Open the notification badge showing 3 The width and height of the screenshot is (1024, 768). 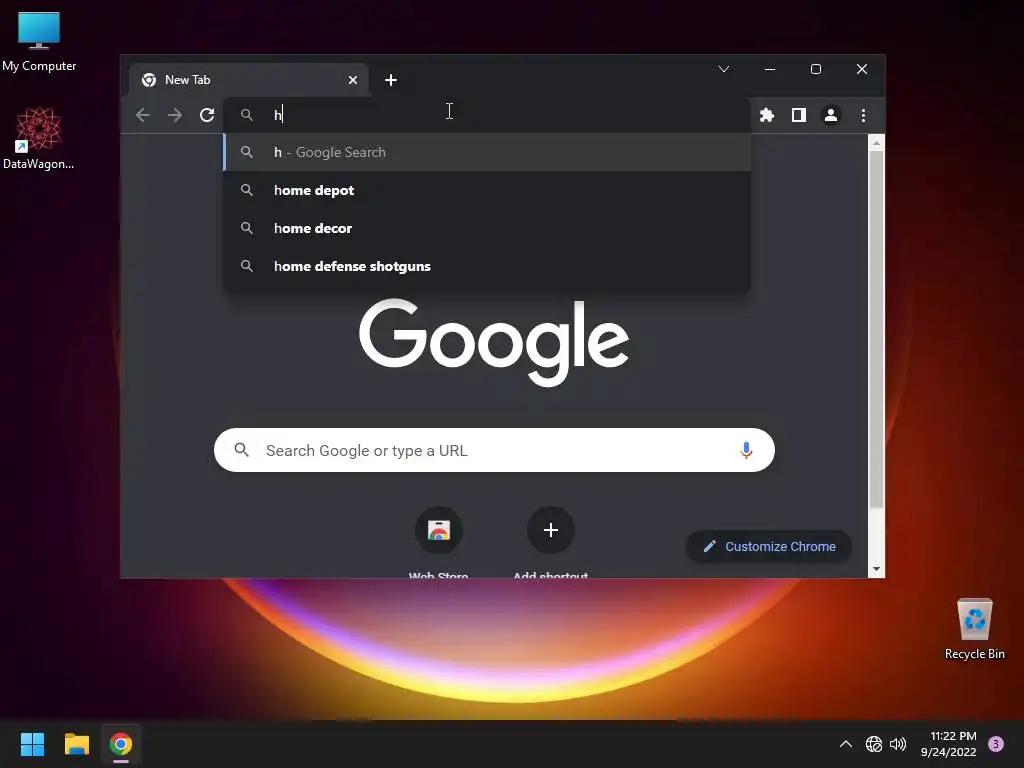click(x=996, y=744)
